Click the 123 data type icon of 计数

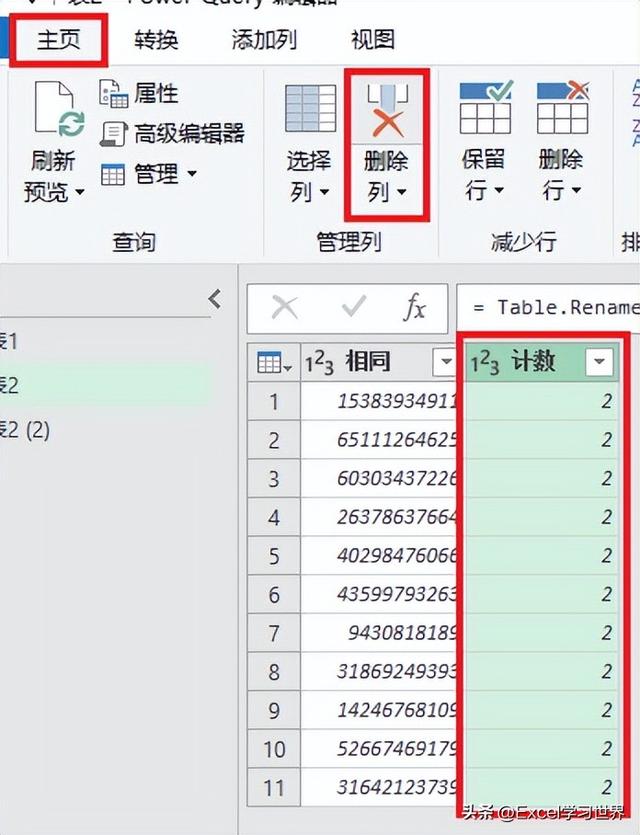pos(484,364)
